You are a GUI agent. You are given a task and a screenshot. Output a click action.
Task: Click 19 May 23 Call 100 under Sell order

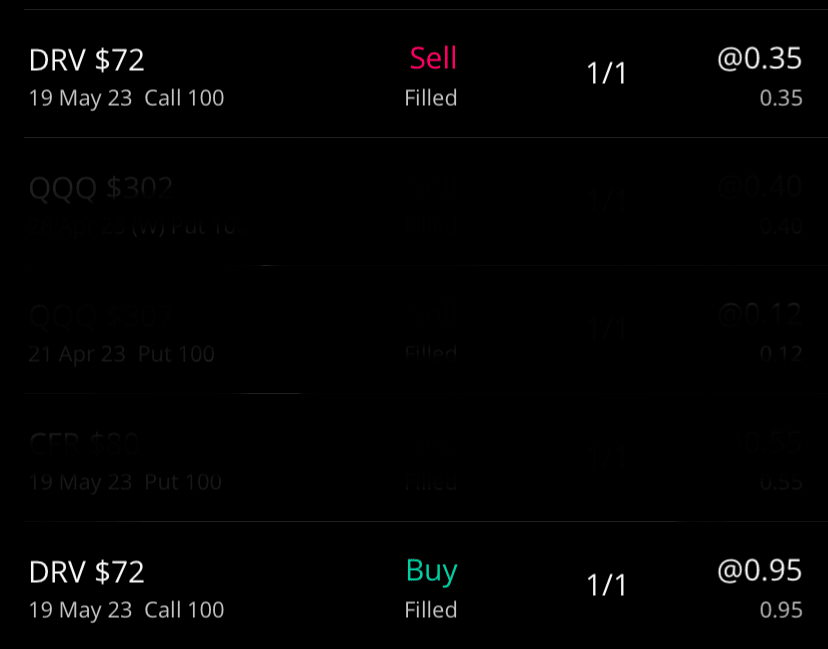tap(126, 98)
